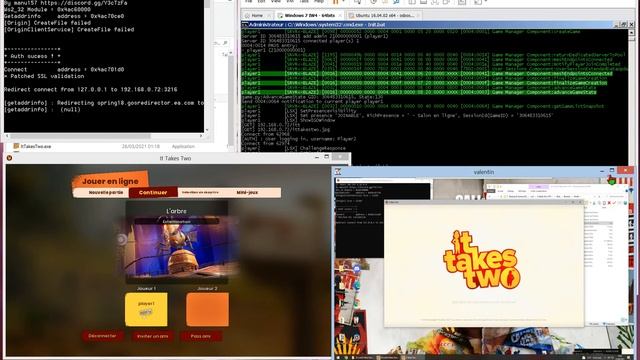Click the cmd.exe title bar icon
Image resolution: width=640 pixels, height=360 pixels.
(x=245, y=24)
